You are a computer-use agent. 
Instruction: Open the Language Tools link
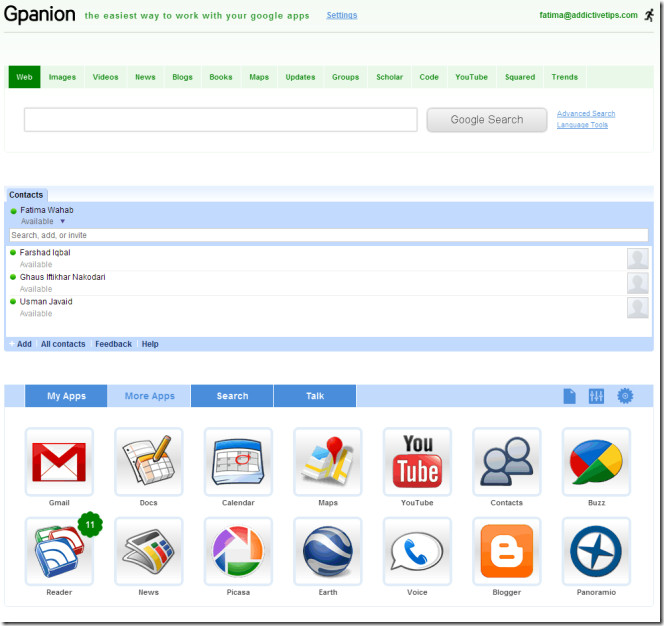(582, 125)
